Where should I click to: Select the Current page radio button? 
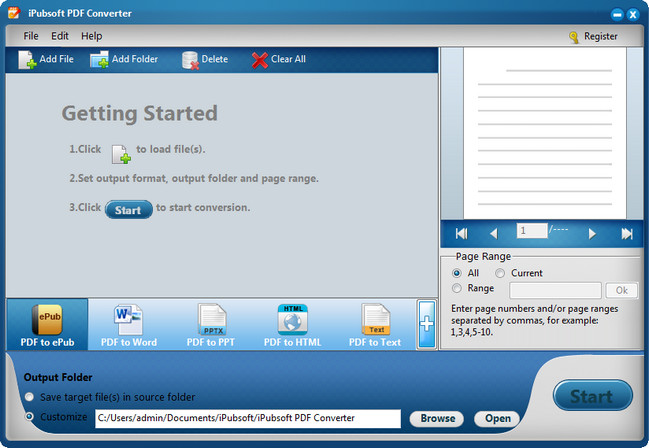point(502,273)
